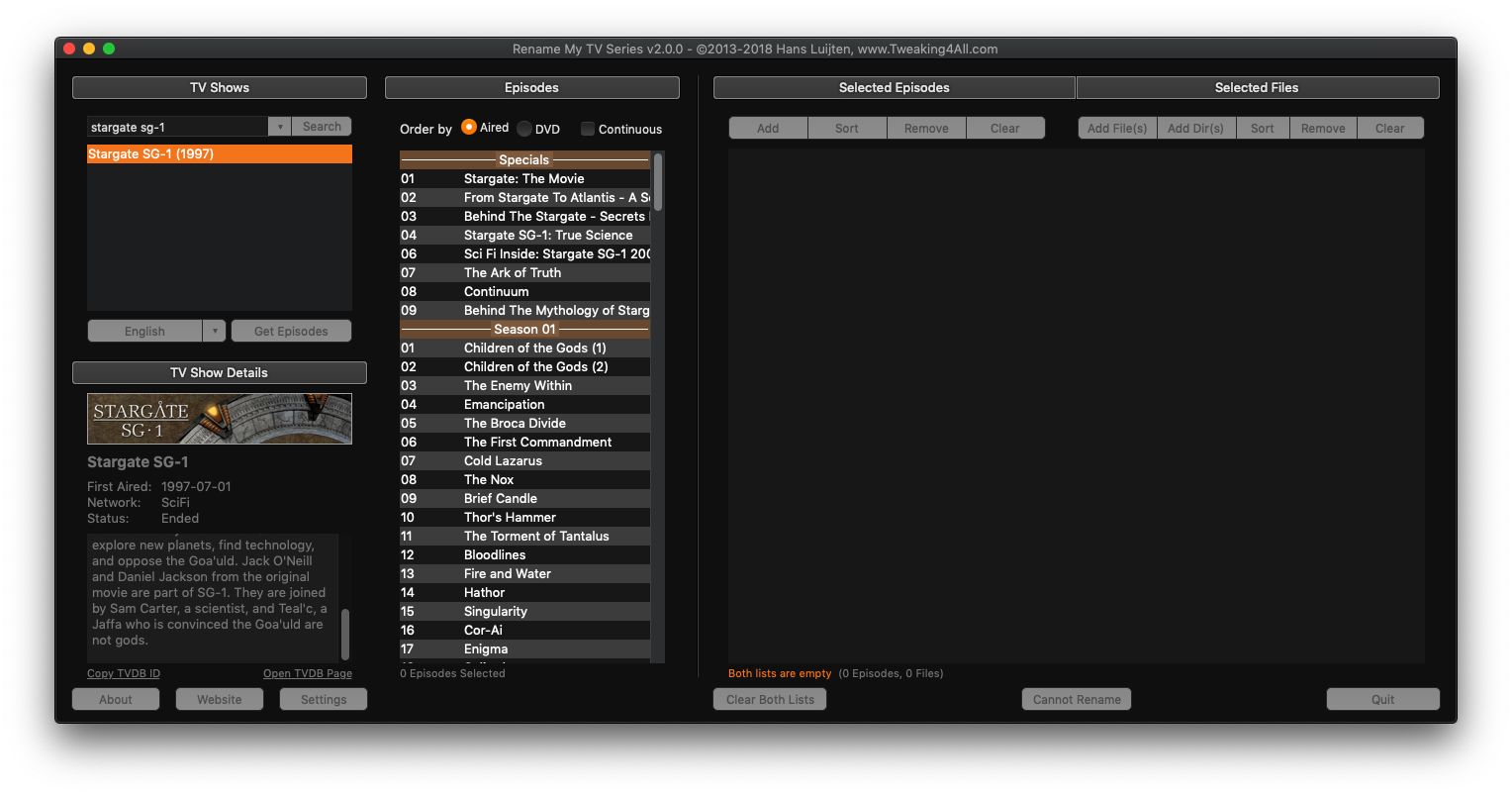
Task: Enable the Continuous checkbox
Action: pos(588,129)
